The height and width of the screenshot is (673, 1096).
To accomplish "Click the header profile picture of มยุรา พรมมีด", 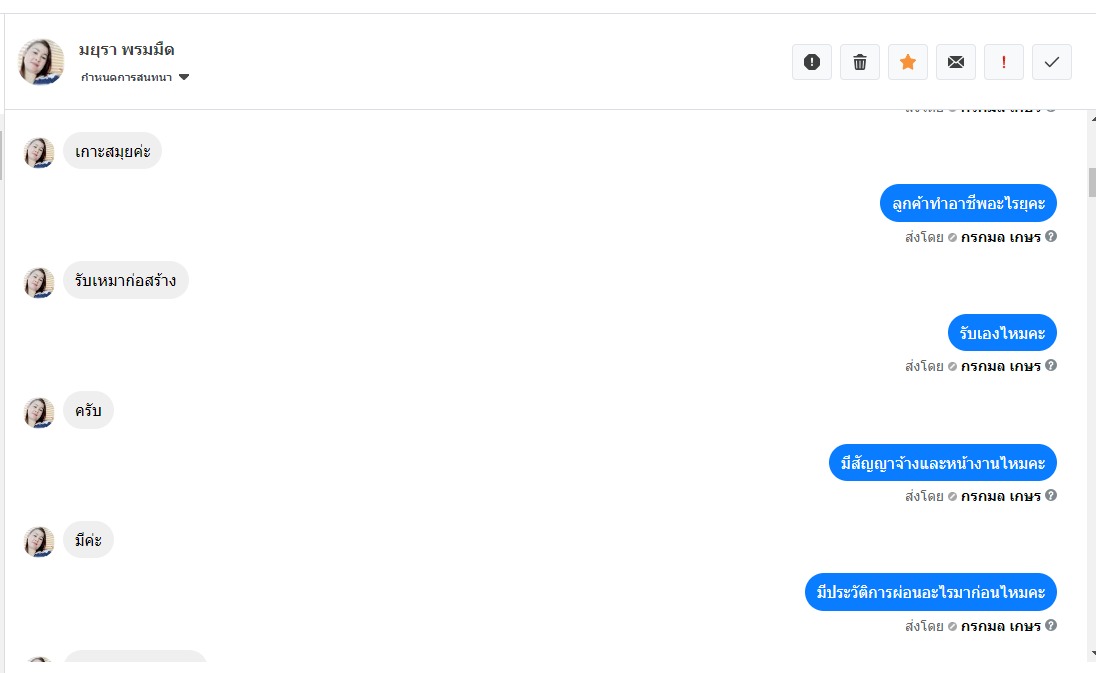I will point(42,62).
